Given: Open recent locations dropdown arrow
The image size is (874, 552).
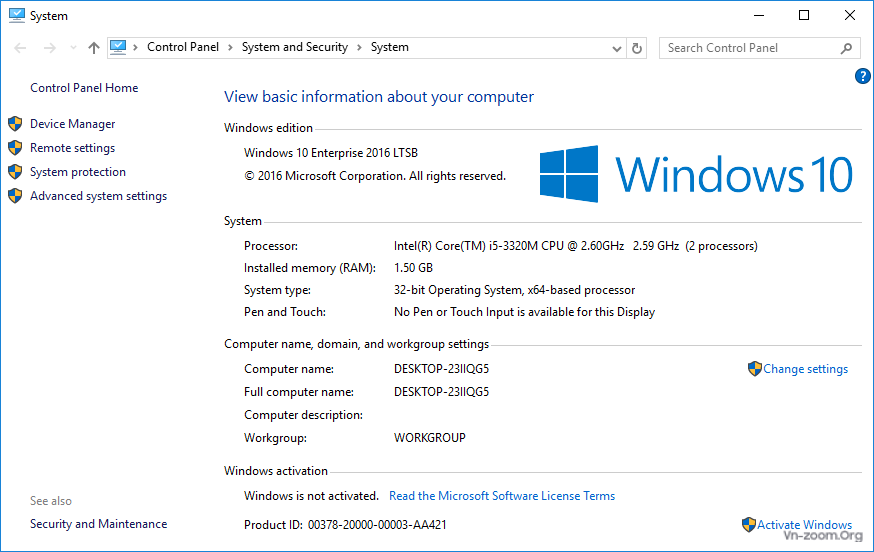Looking at the screenshot, I should [73, 48].
